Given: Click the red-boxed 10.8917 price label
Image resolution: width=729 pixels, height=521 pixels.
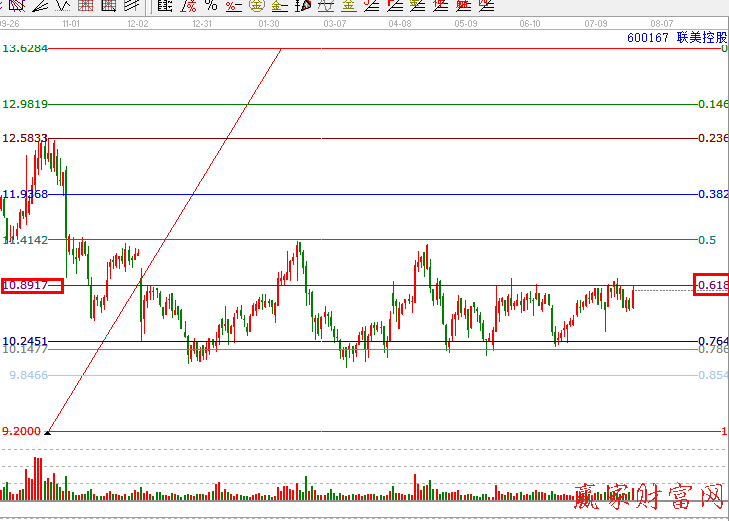Looking at the screenshot, I should [x=32, y=286].
